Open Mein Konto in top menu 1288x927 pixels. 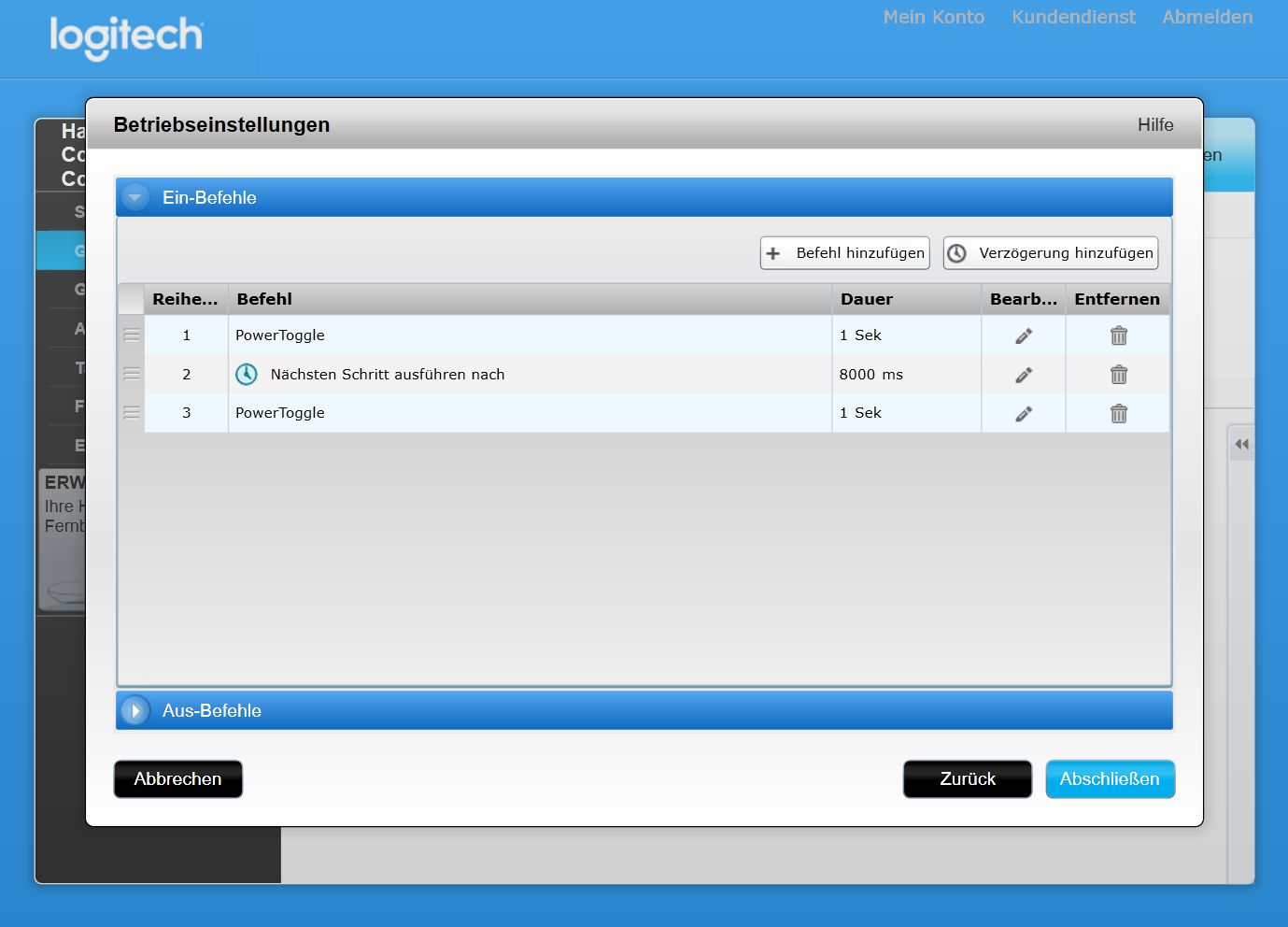[933, 17]
